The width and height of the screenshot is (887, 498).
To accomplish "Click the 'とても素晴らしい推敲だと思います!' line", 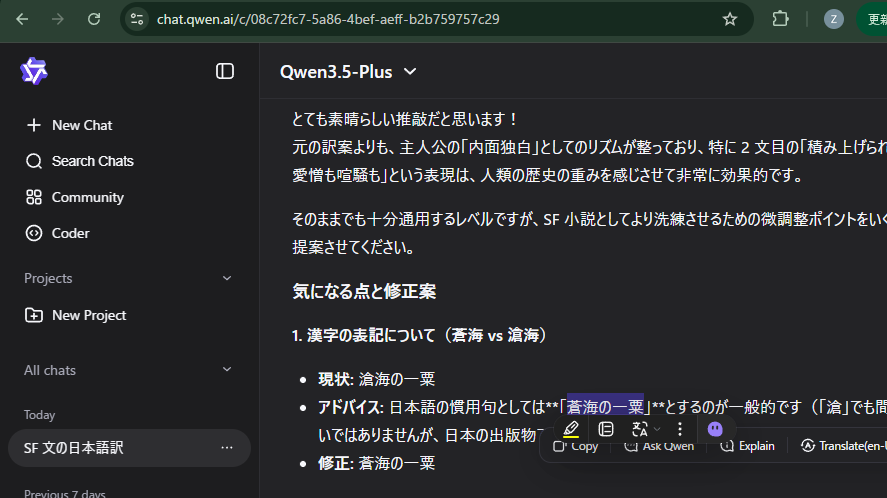I will pyautogui.click(x=405, y=119).
